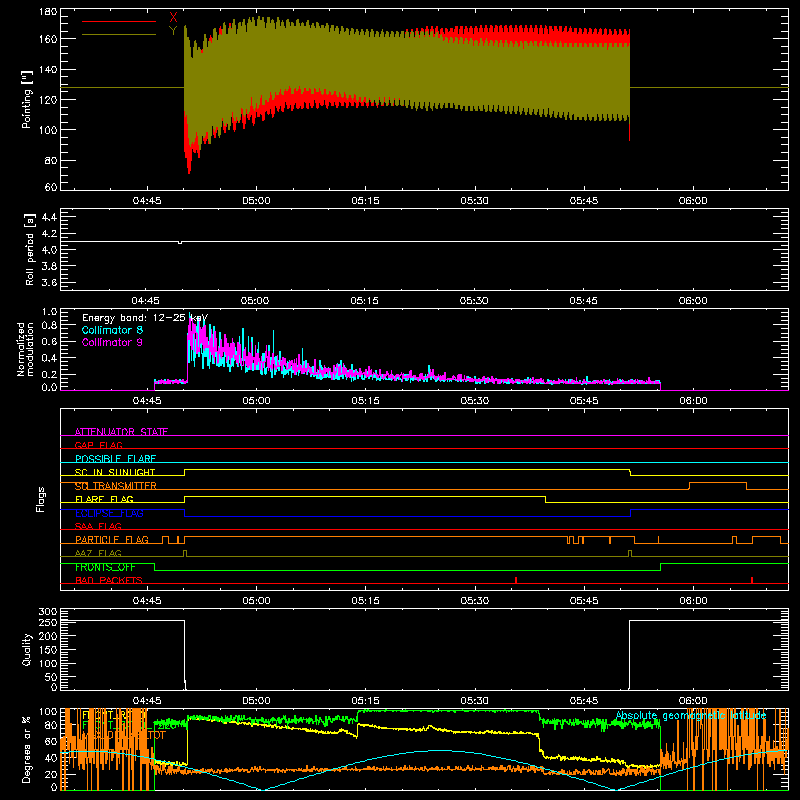Click the ATTENUATOR_STATE flag label

tap(121, 432)
